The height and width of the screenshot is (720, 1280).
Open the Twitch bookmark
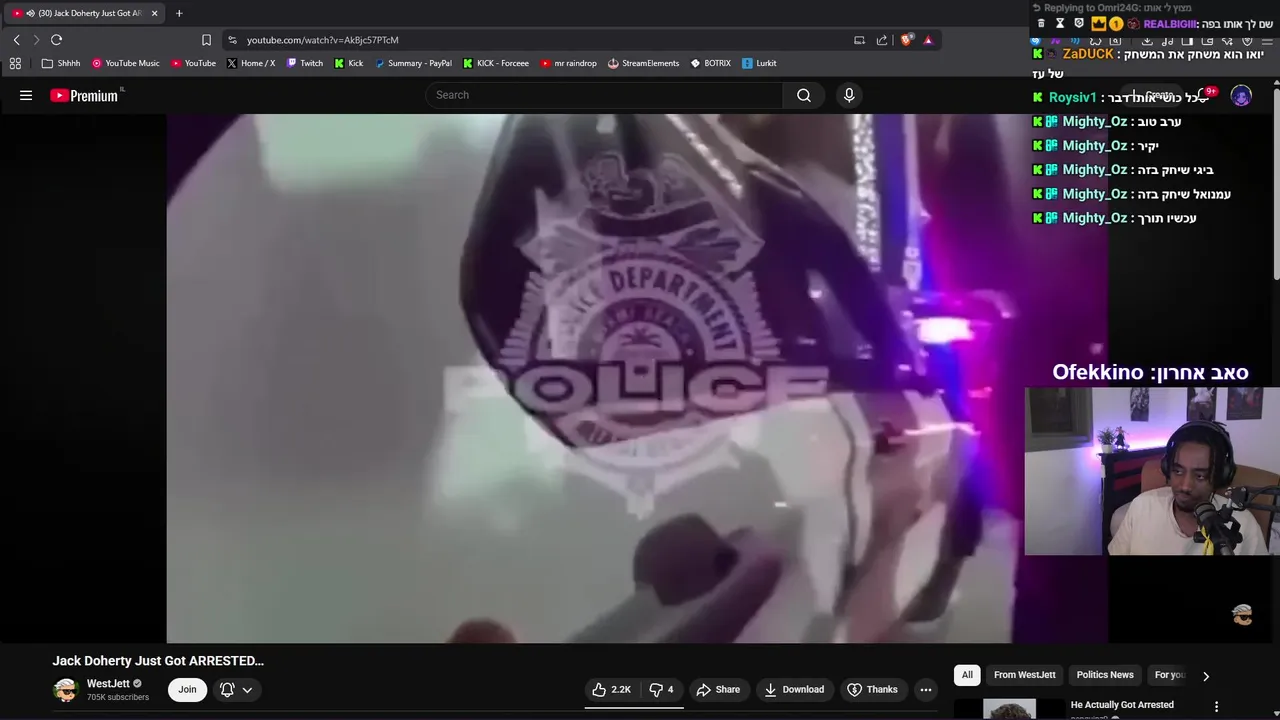pos(305,63)
